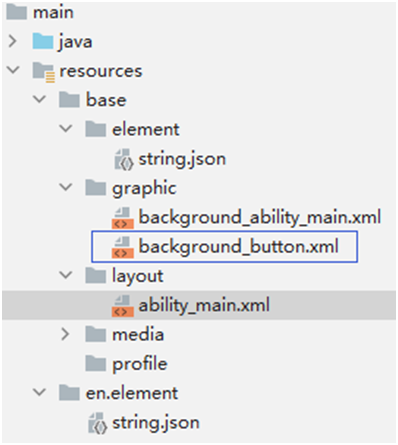Collapse the en.element folder chevron
Screen dimensions: 398x445
pyautogui.click(x=39, y=392)
